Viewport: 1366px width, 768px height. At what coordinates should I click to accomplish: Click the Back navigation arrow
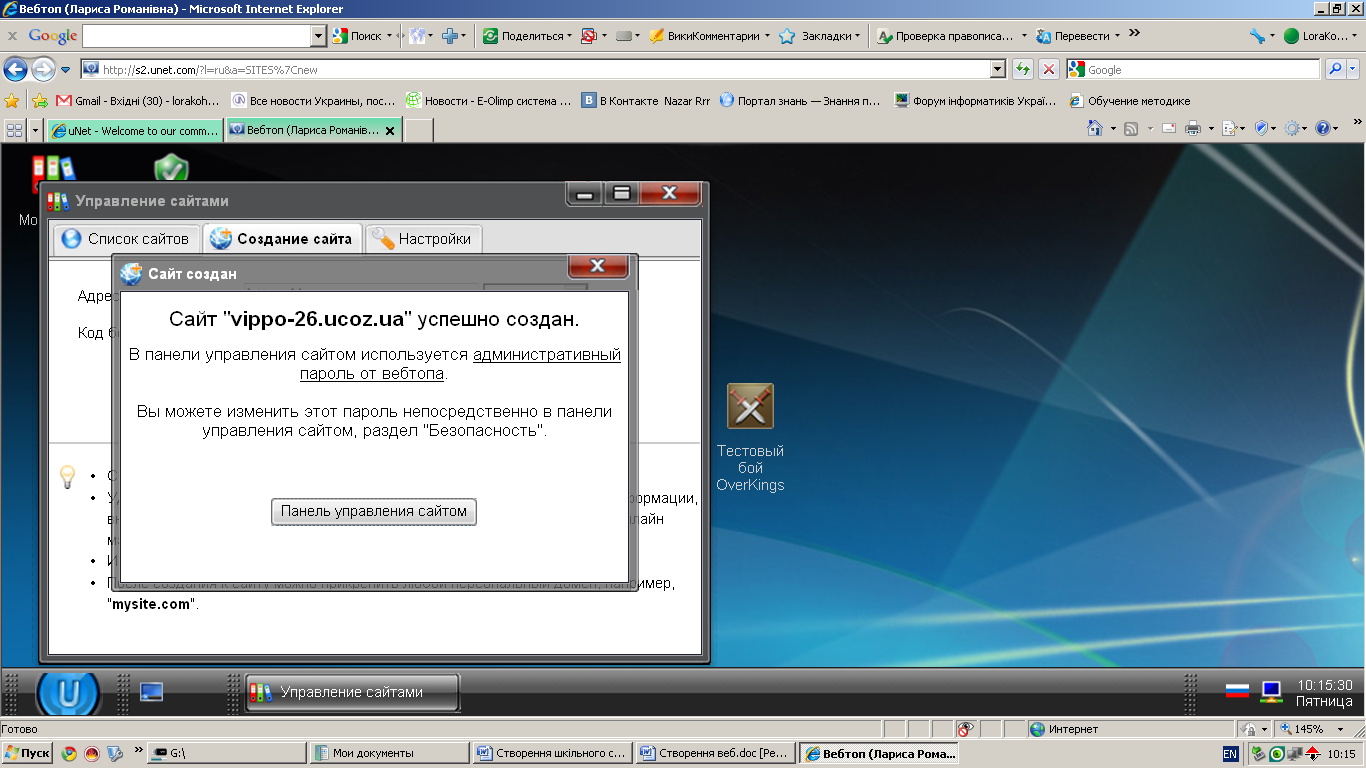[x=15, y=69]
